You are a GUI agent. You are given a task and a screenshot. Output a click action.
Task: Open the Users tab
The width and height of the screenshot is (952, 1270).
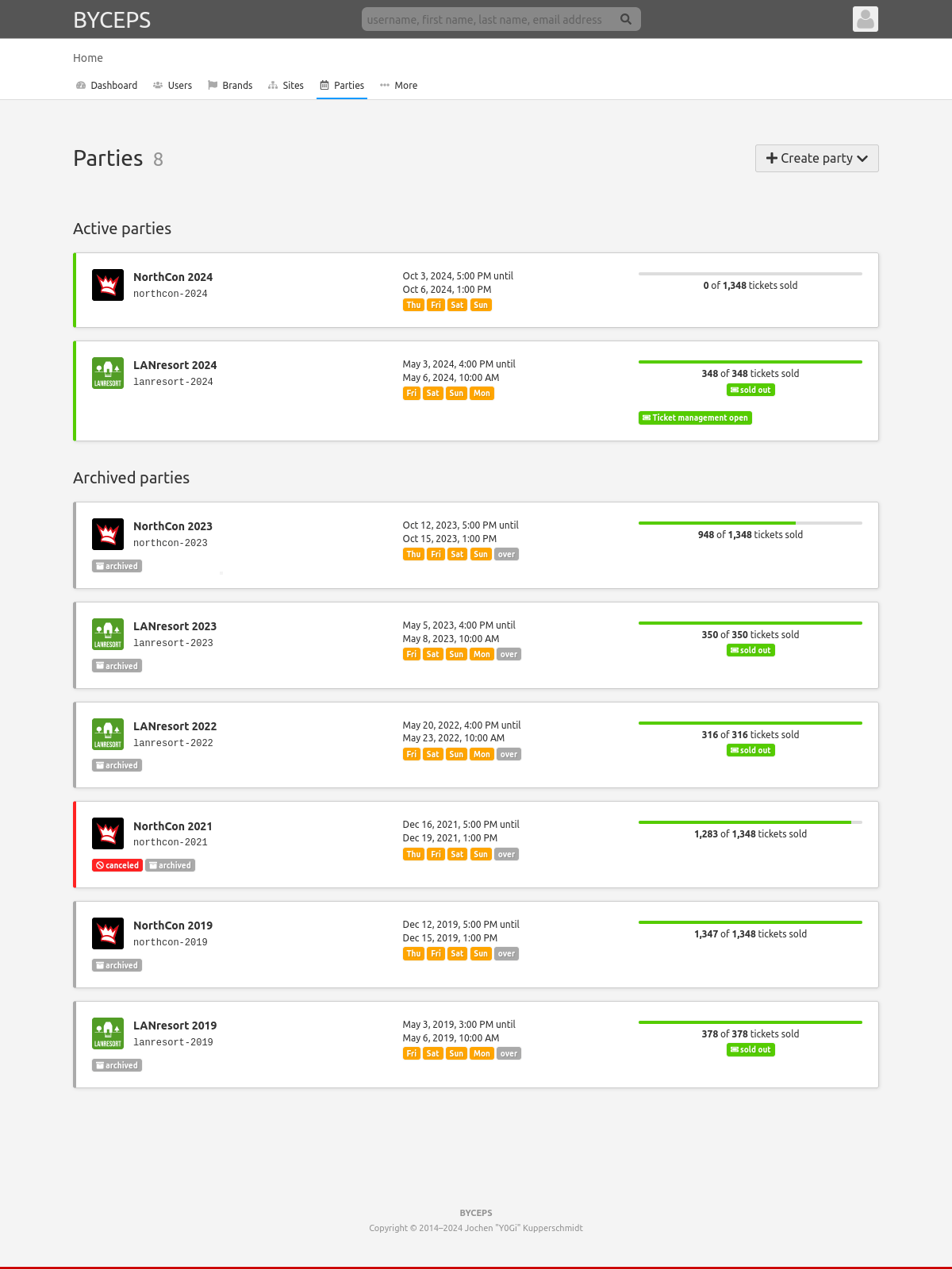[x=172, y=85]
